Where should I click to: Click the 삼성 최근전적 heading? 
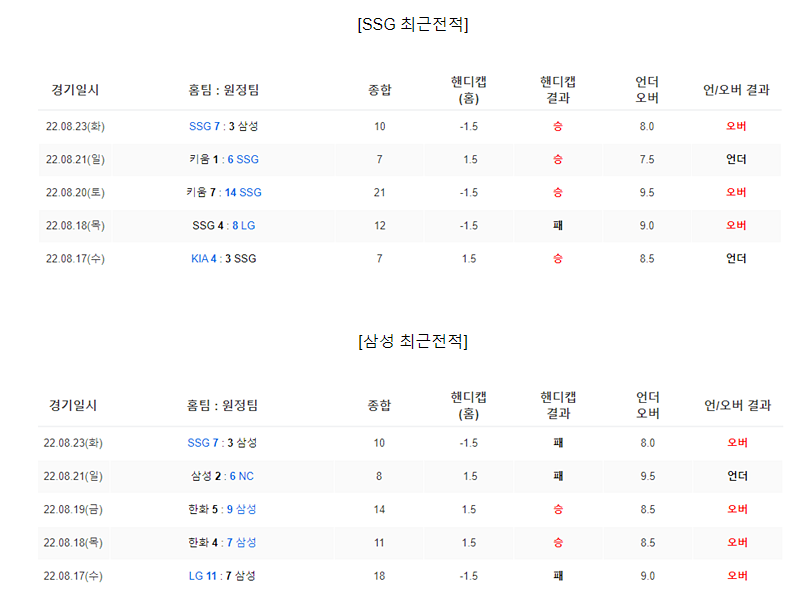413,341
